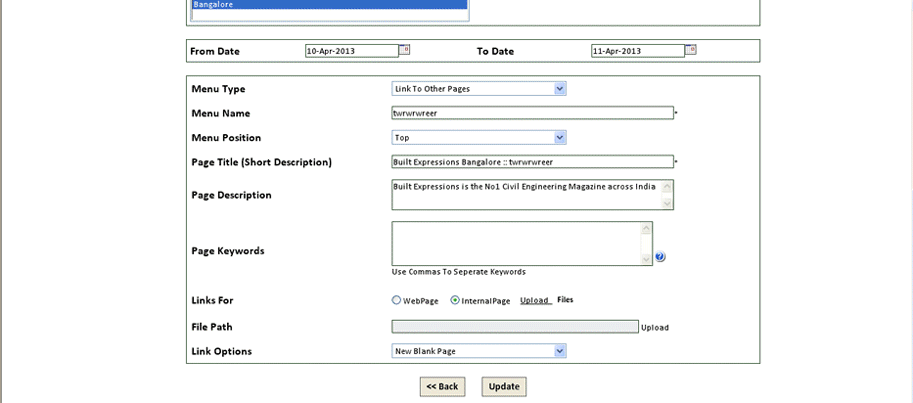The height and width of the screenshot is (403, 913).
Task: Click the Upload link beside InternalPage
Action: click(534, 300)
